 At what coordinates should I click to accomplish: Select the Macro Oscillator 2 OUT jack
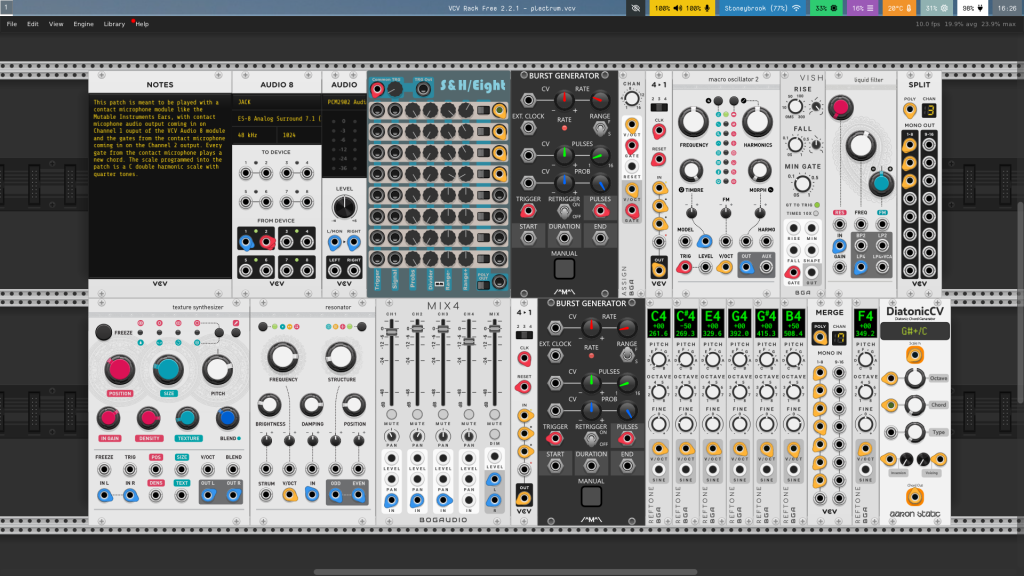pyautogui.click(x=746, y=267)
